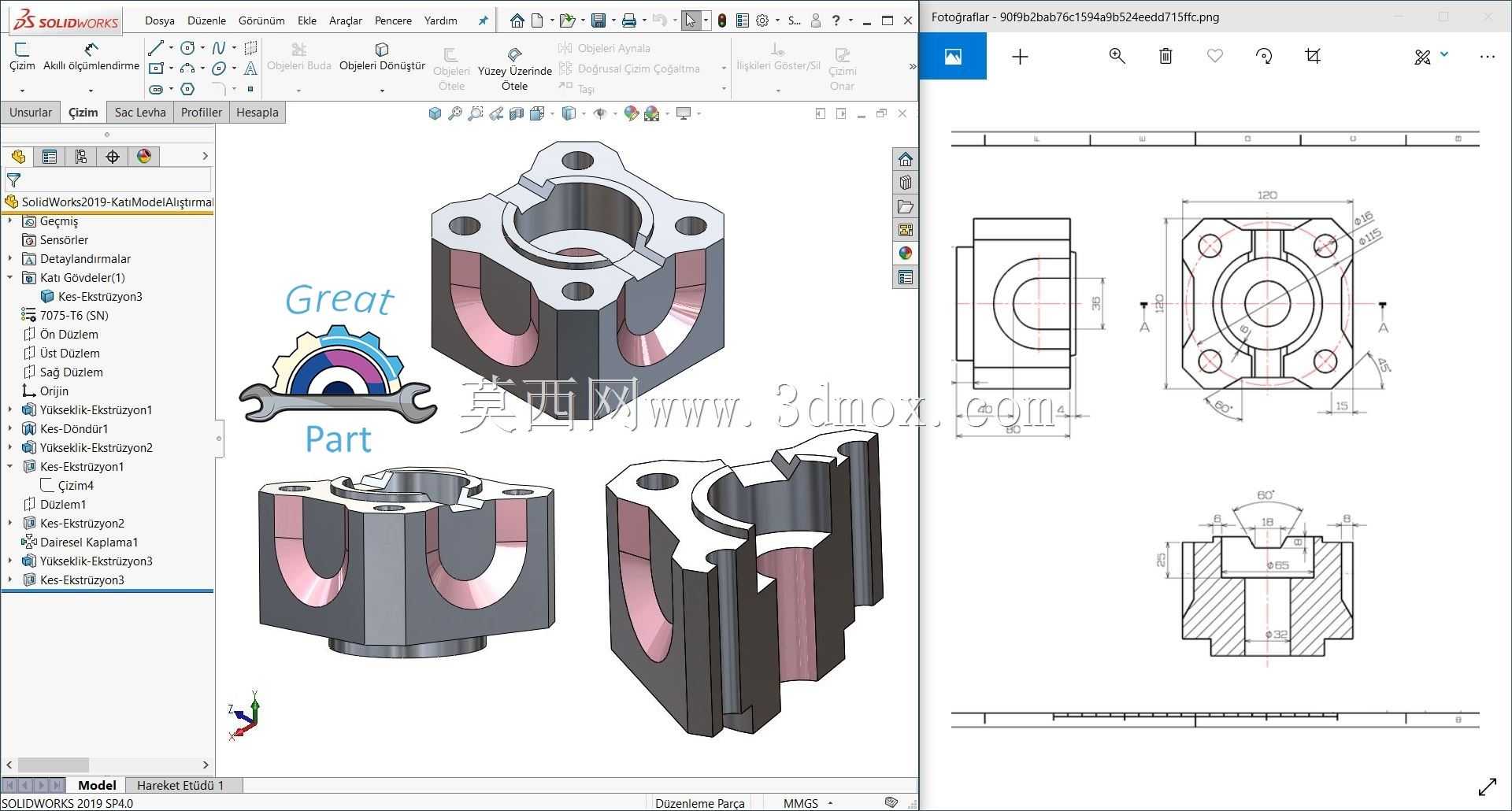The image size is (1512, 811).
Task: Open Photos more options ellipsis button
Action: coord(1487,56)
